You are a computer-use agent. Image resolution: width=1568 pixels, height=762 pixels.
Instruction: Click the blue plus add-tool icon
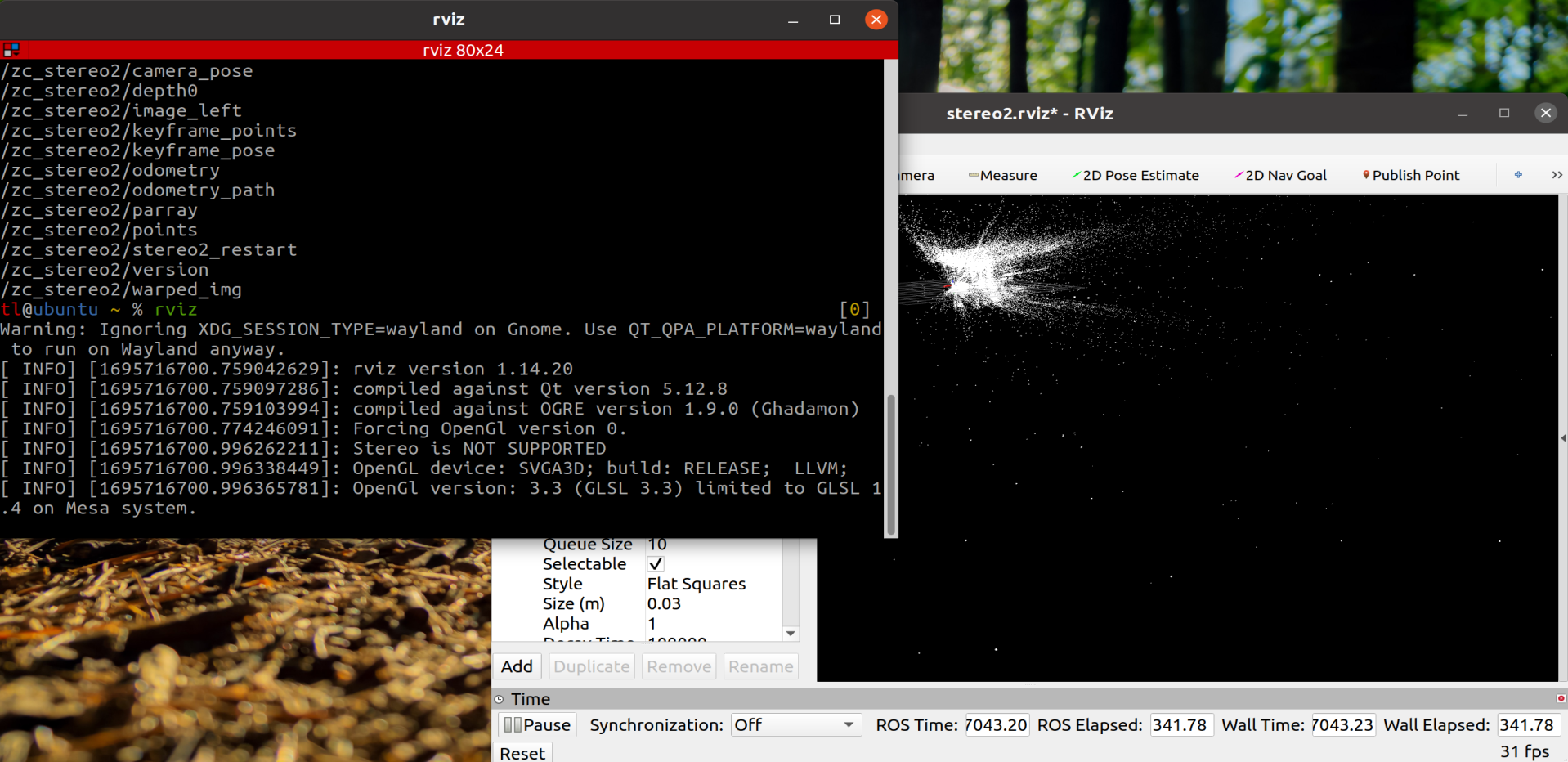[1518, 175]
